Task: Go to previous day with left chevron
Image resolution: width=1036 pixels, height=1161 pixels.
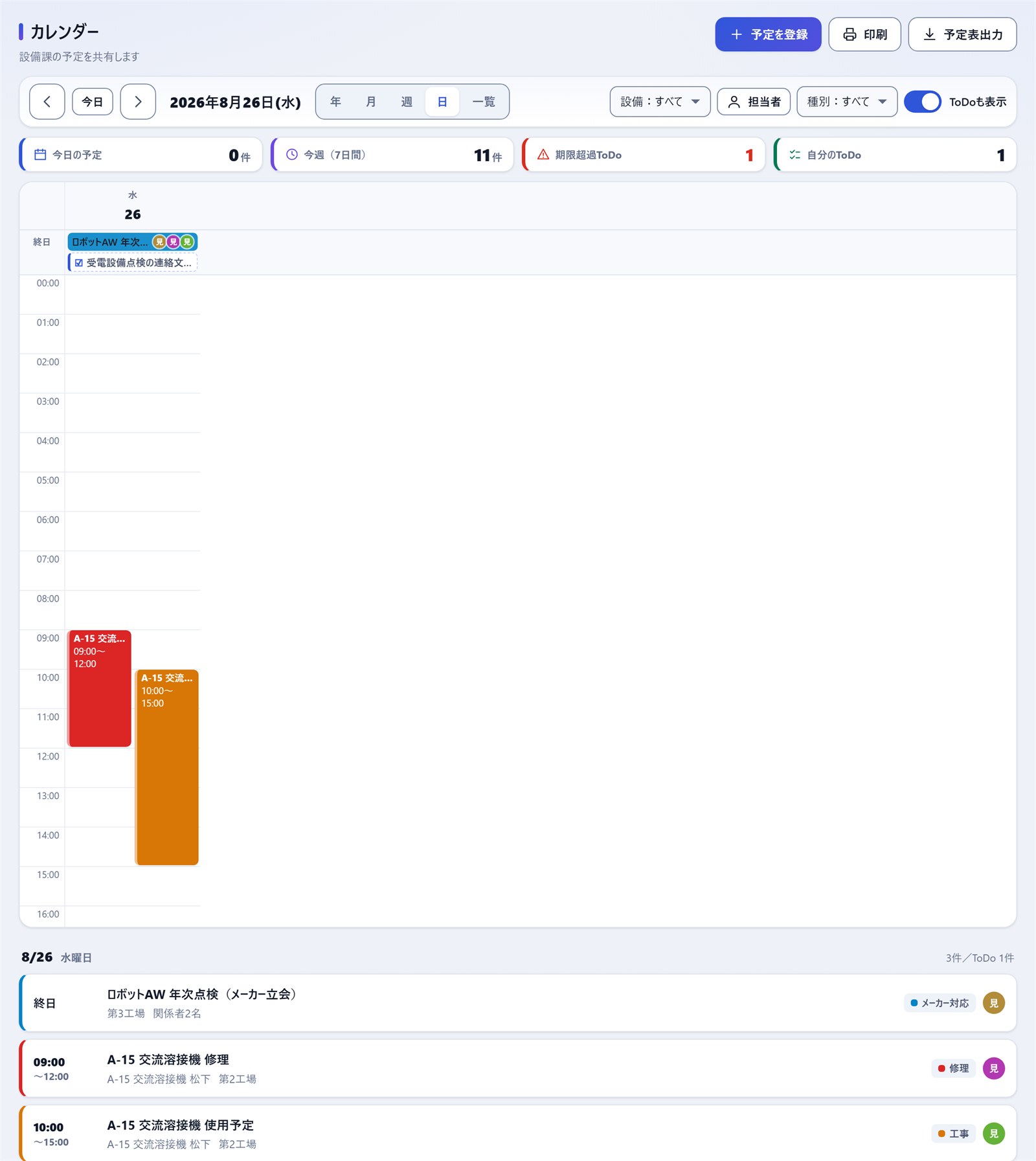Action: click(x=47, y=102)
